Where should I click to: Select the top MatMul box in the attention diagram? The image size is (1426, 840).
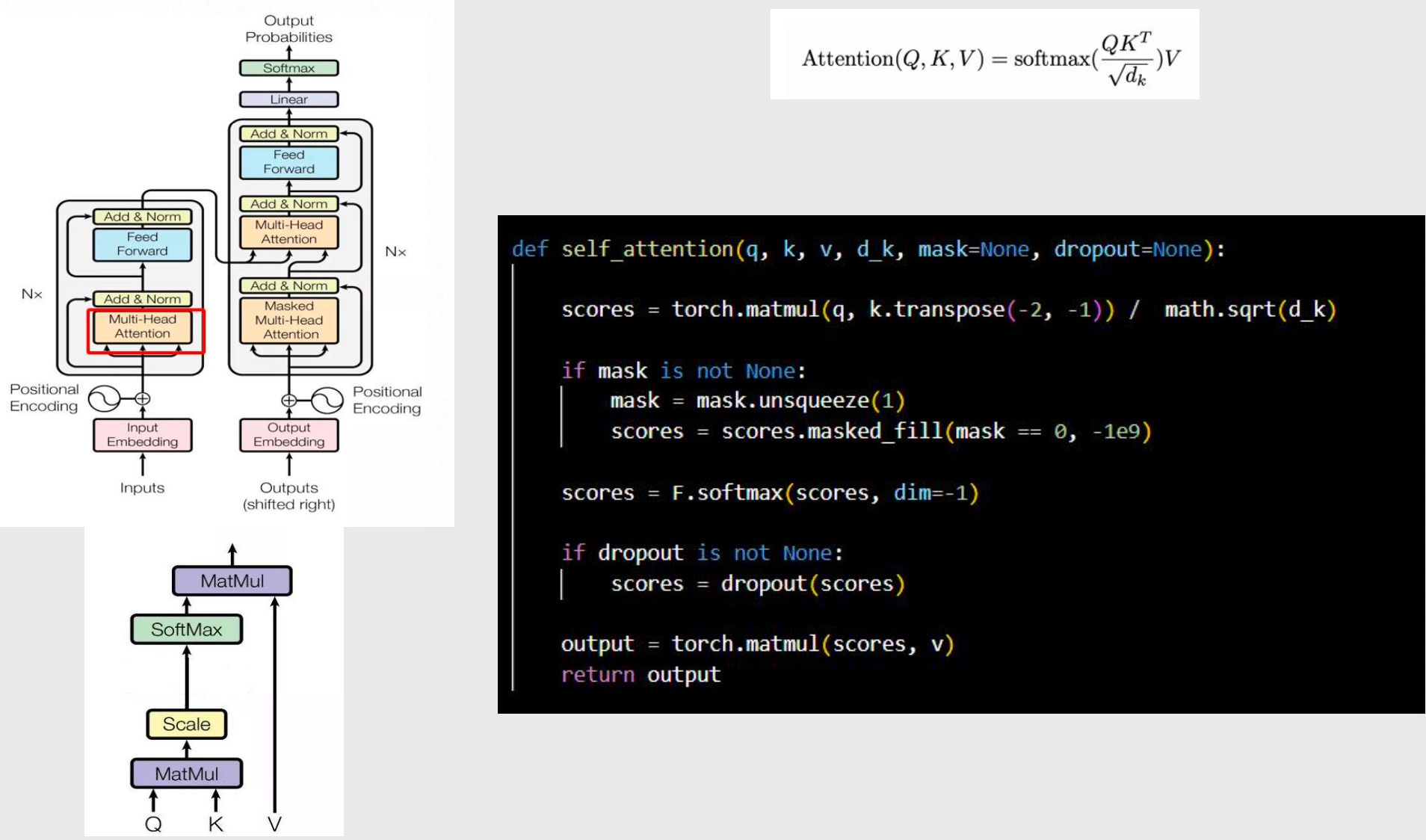coord(232,581)
